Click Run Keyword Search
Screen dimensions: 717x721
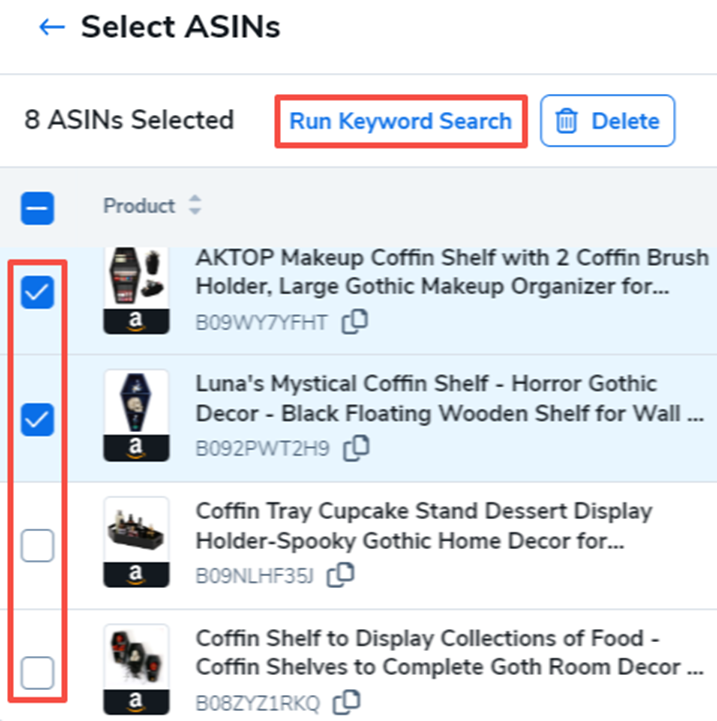pyautogui.click(x=400, y=121)
